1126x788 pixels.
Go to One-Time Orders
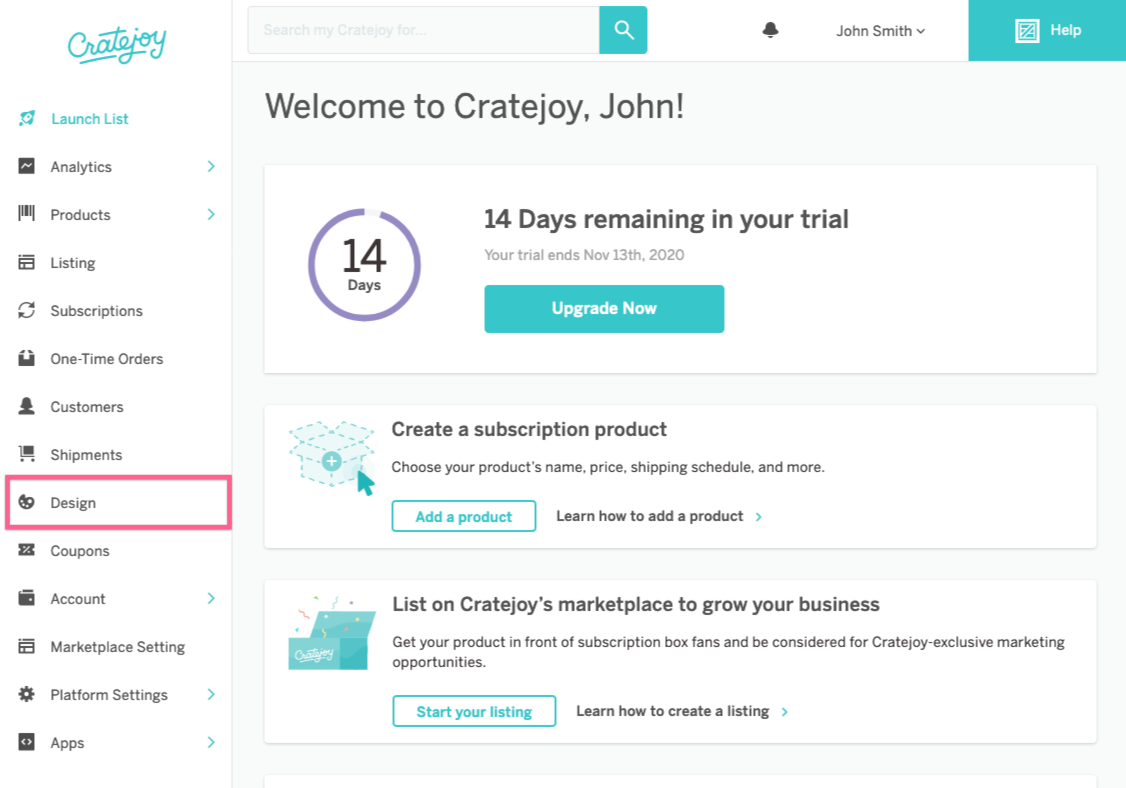(x=106, y=359)
